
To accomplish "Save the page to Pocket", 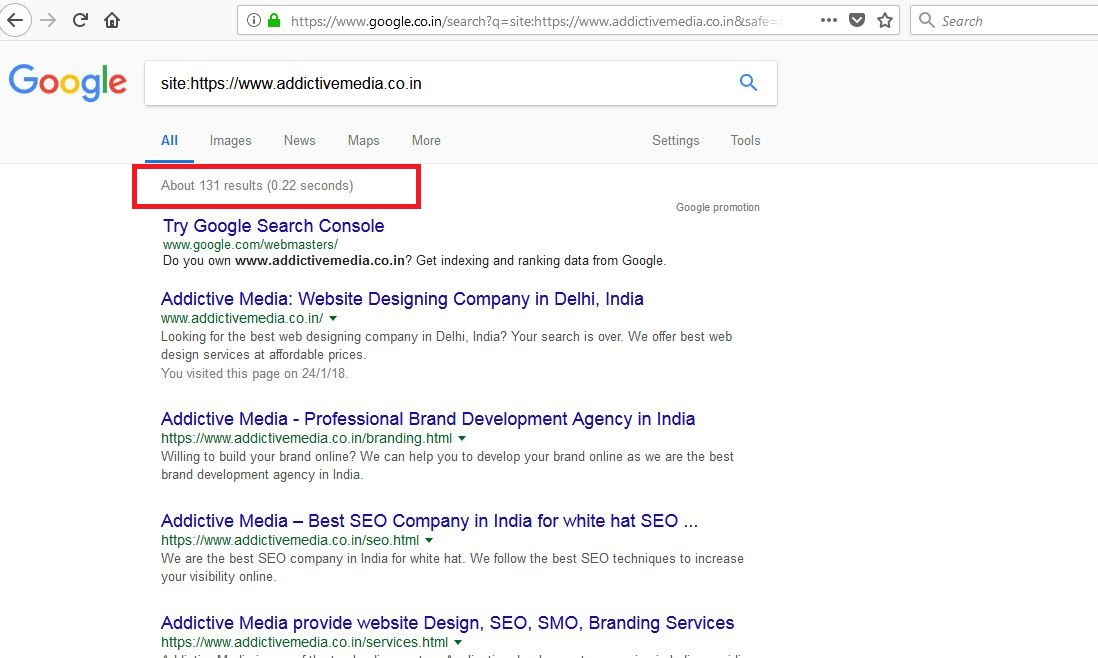I will click(x=857, y=20).
